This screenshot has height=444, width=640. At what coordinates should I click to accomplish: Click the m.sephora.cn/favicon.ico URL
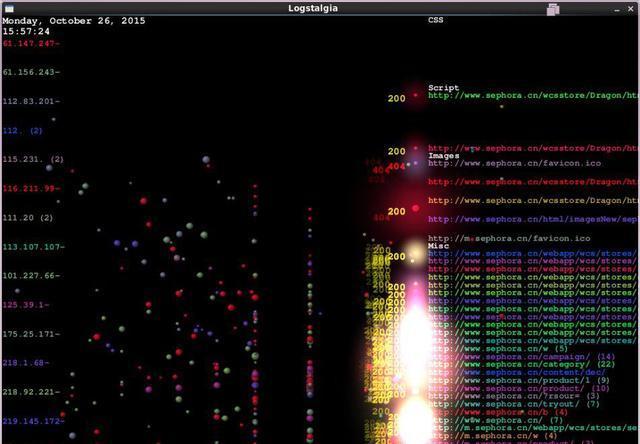[509, 238]
